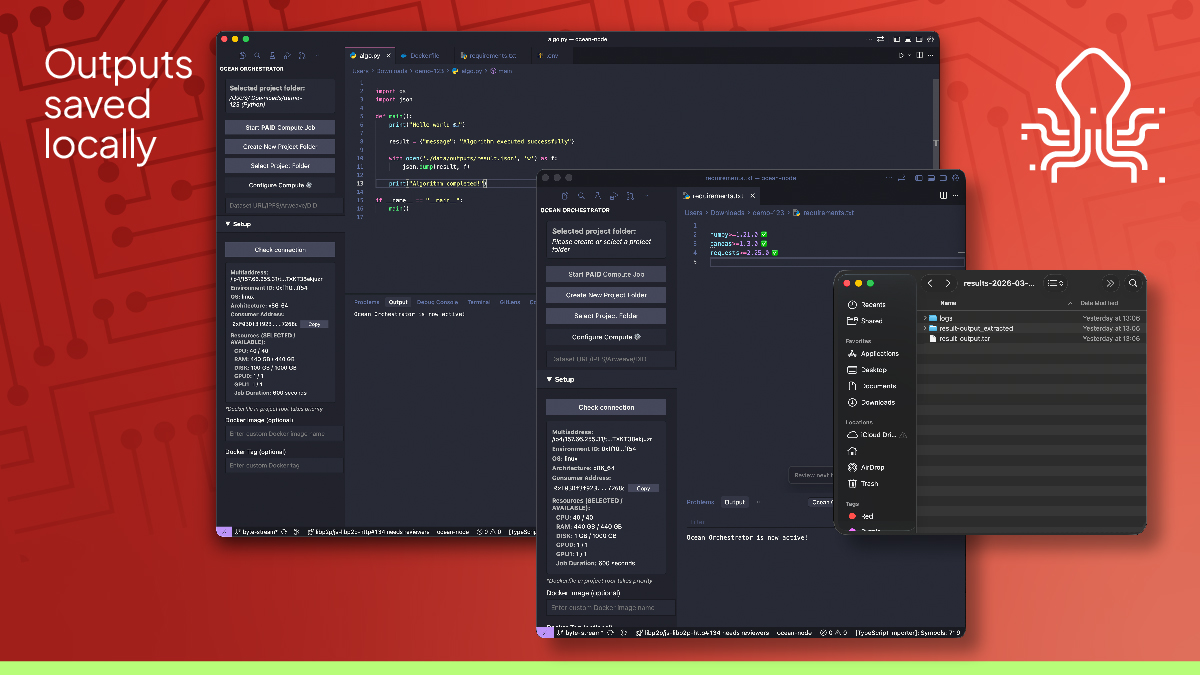This screenshot has height=675, width=1200.
Task: Select Output panel tab in requirements.txt window
Action: coord(735,502)
